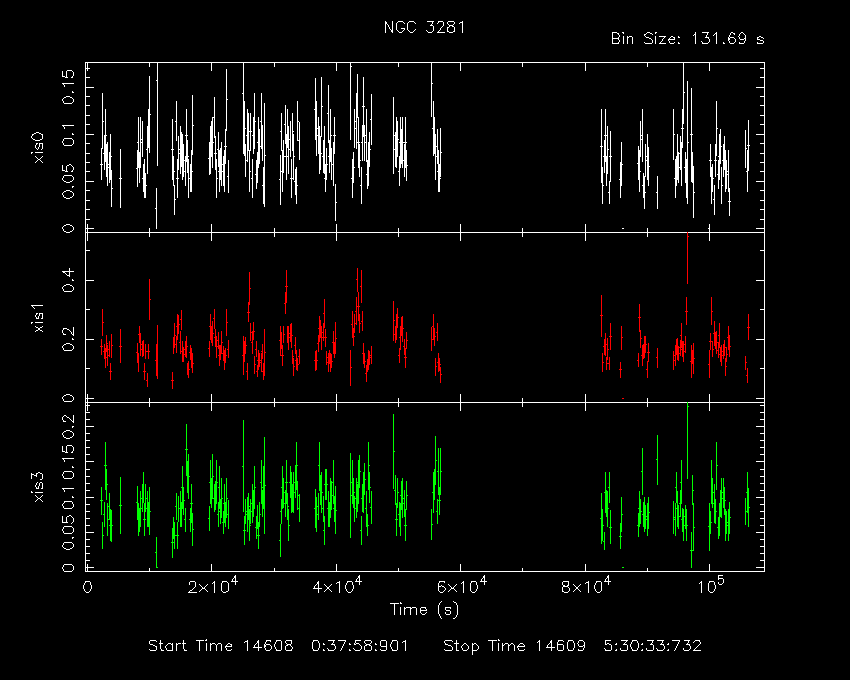Click the stop clock time 5:30:33:732
The image size is (850, 680).
tap(653, 646)
